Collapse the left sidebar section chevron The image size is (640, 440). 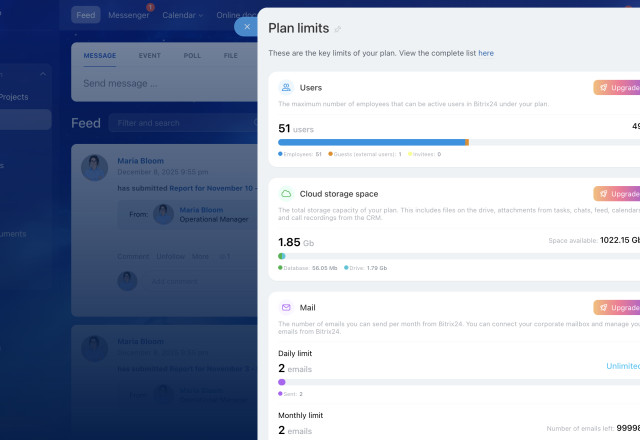[x=43, y=74]
